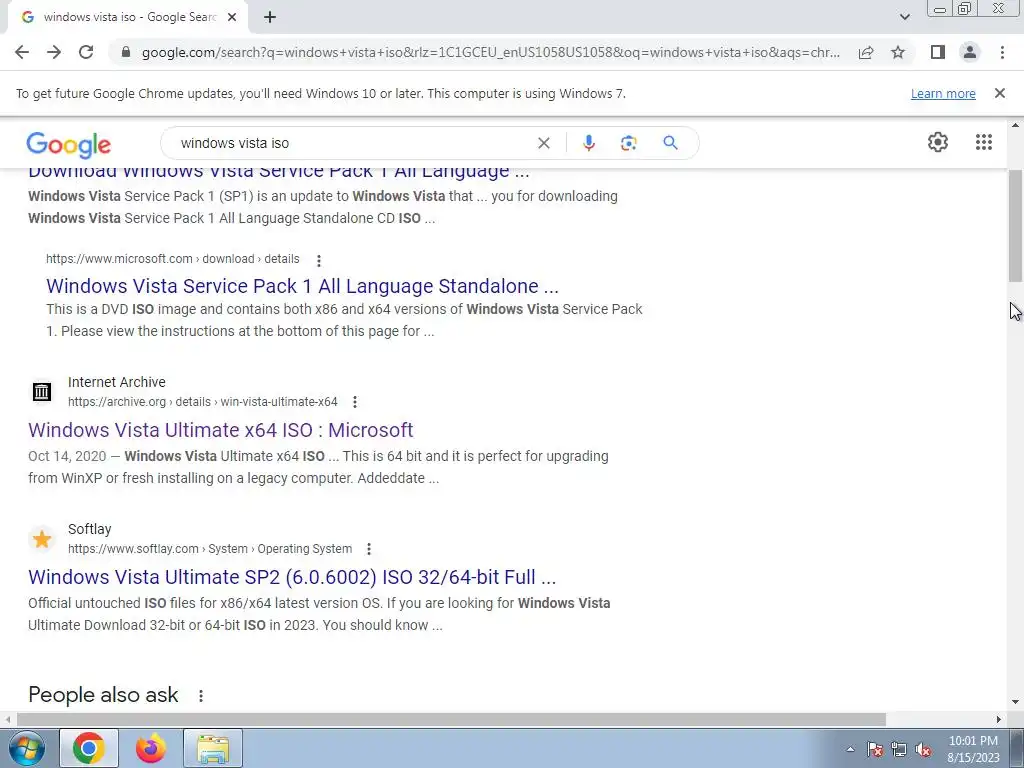Click the Internet Archive favicon
Screen dimensions: 1024x768
click(x=42, y=392)
